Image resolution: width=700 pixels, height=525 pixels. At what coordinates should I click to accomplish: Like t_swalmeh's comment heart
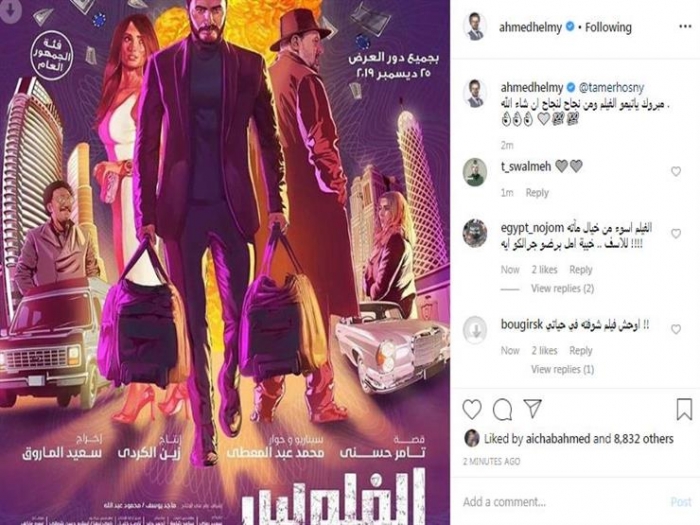[676, 171]
